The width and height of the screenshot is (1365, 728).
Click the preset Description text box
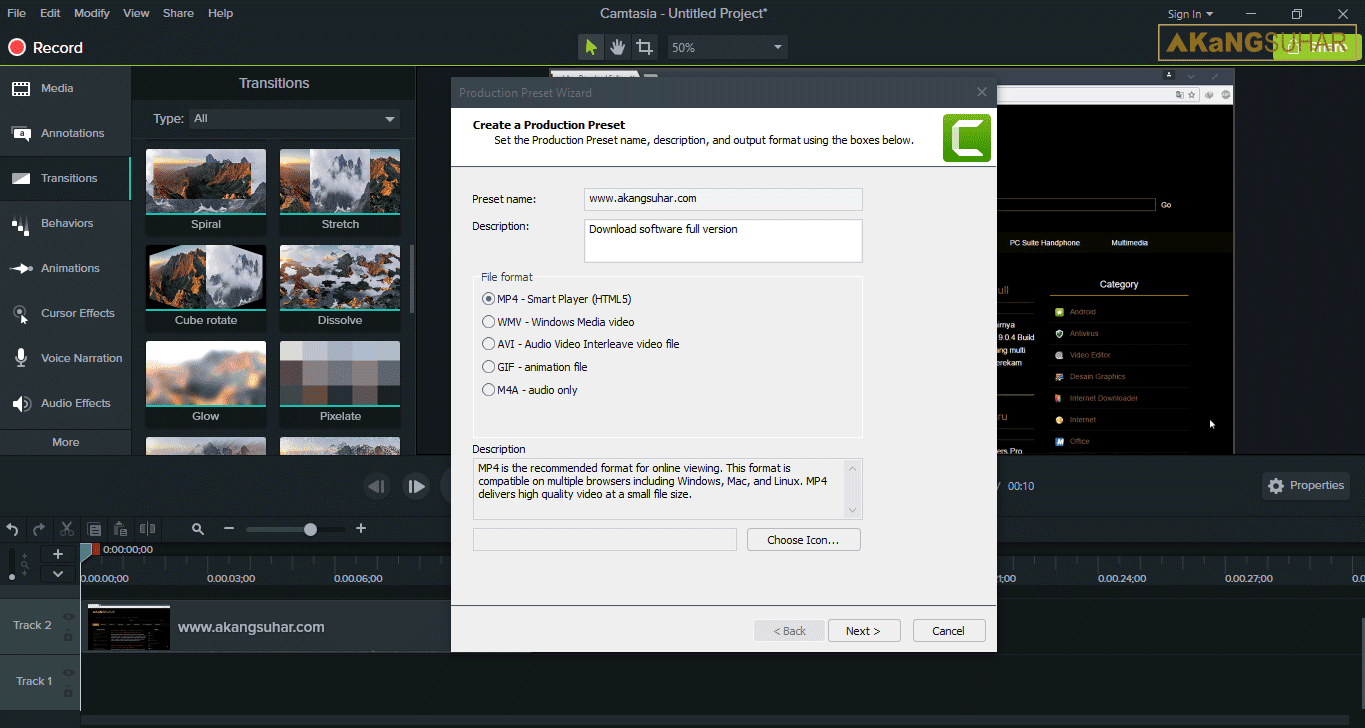(x=723, y=241)
